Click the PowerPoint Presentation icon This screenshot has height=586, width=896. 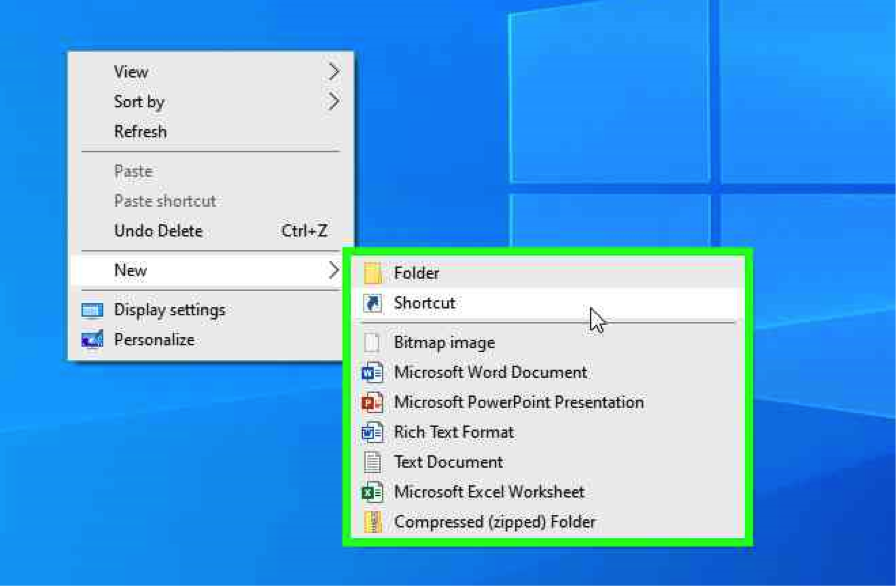373,403
